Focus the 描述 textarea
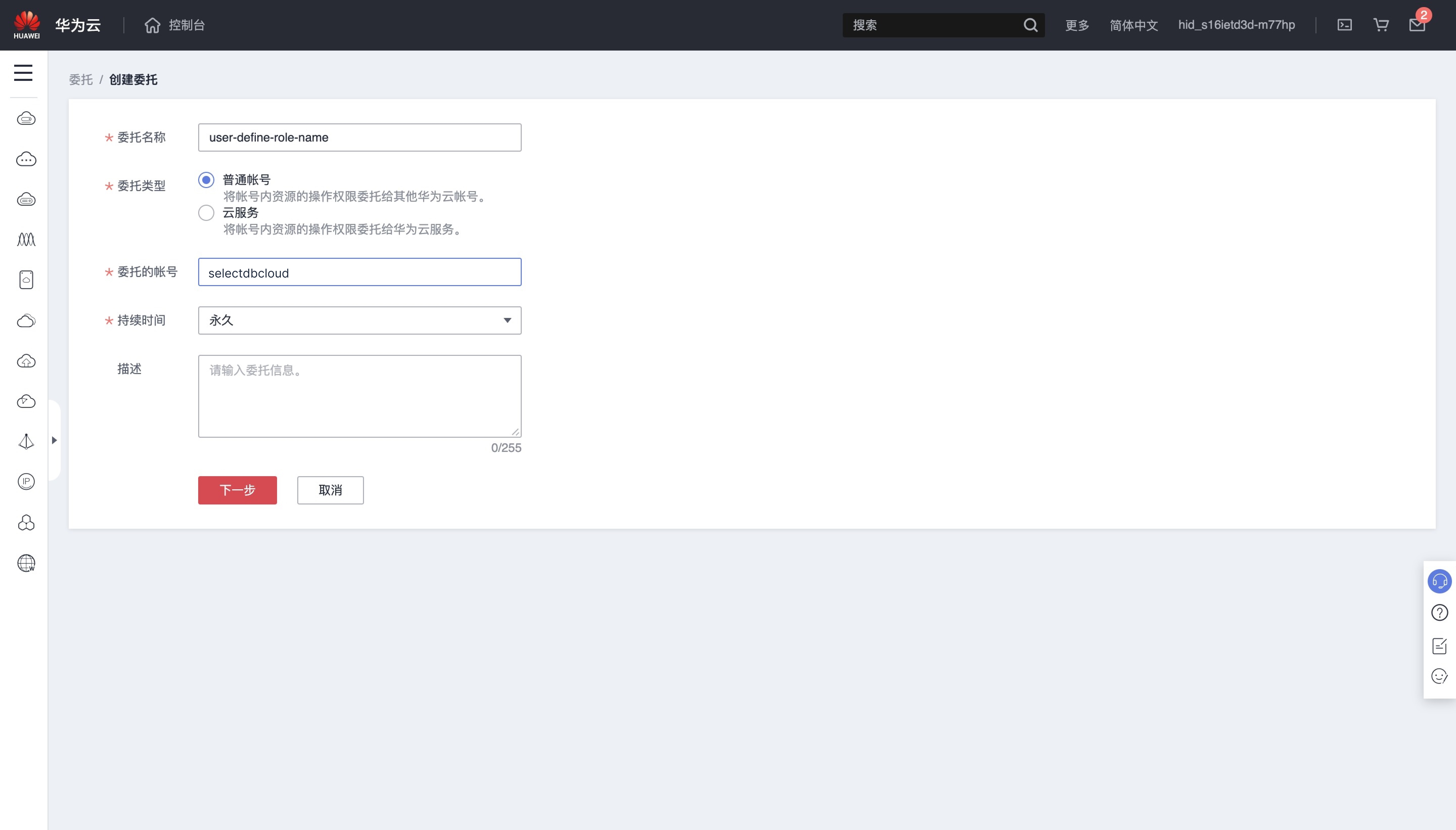Image resolution: width=1456 pixels, height=830 pixels. (360, 396)
